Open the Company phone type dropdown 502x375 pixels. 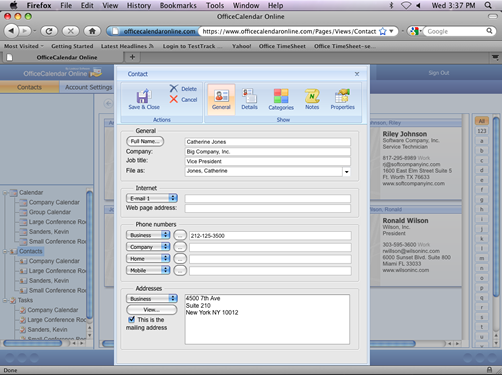(x=148, y=247)
